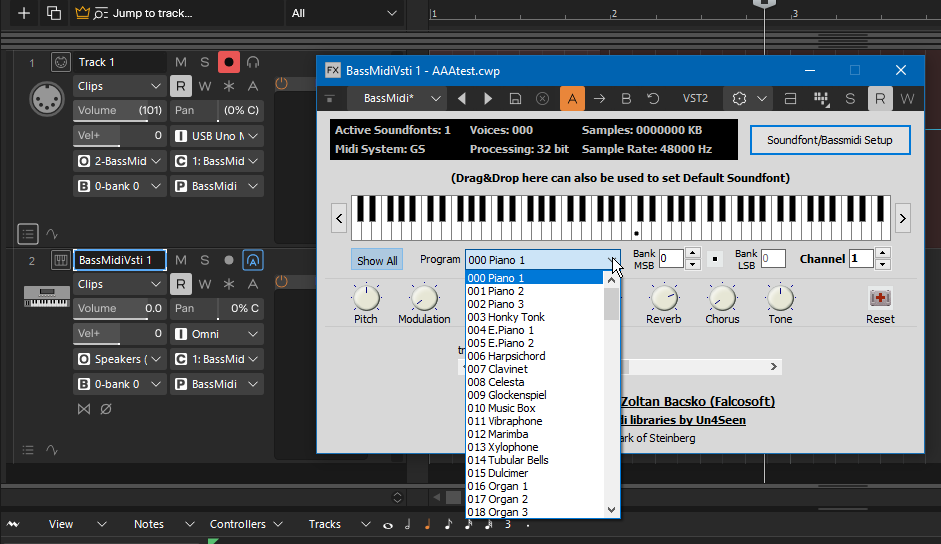Mute Track 1
The image size is (941, 544).
point(181,62)
